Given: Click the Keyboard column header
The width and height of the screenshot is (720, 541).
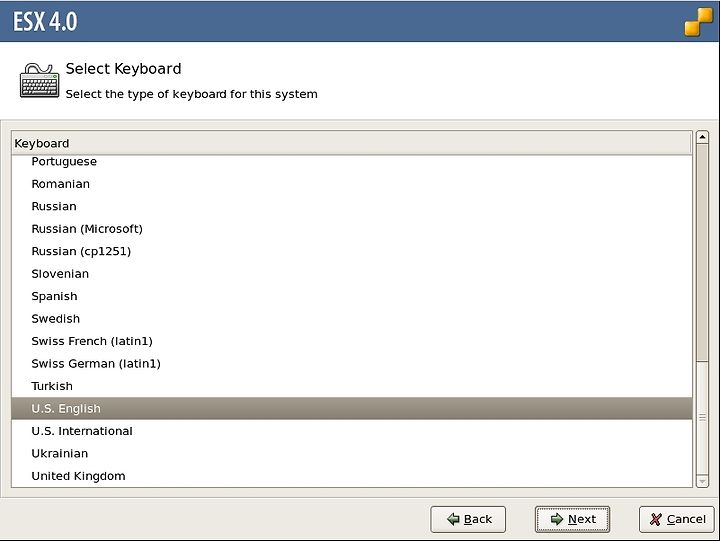Looking at the screenshot, I should coord(351,143).
